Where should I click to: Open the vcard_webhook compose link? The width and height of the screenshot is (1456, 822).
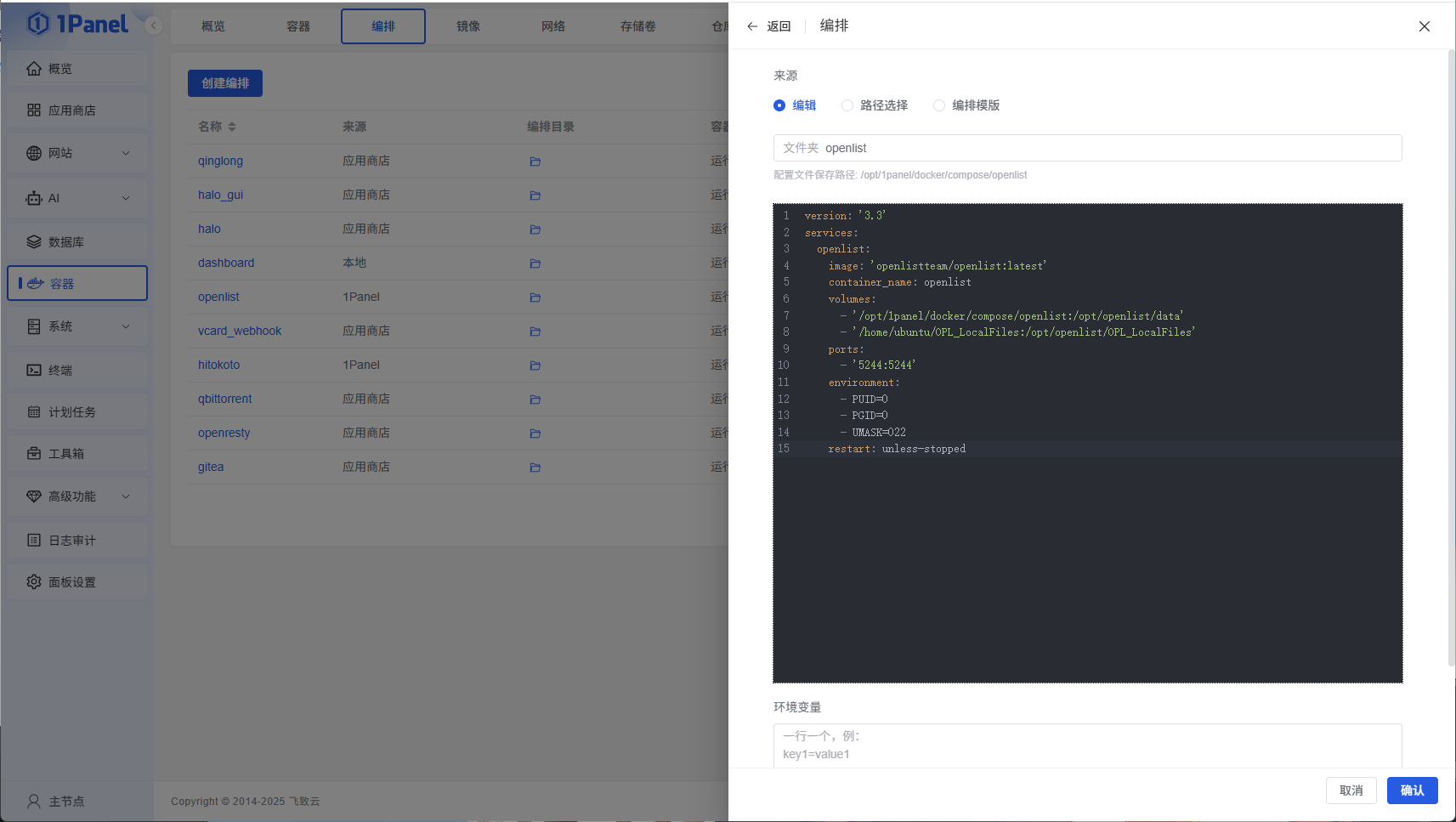tap(240, 331)
